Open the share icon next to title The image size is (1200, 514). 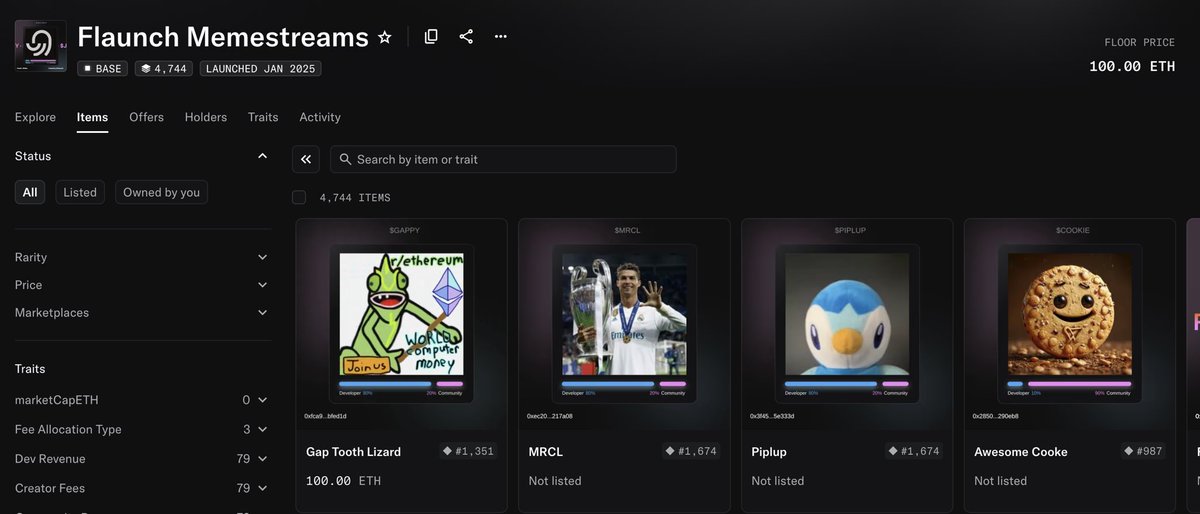point(466,36)
